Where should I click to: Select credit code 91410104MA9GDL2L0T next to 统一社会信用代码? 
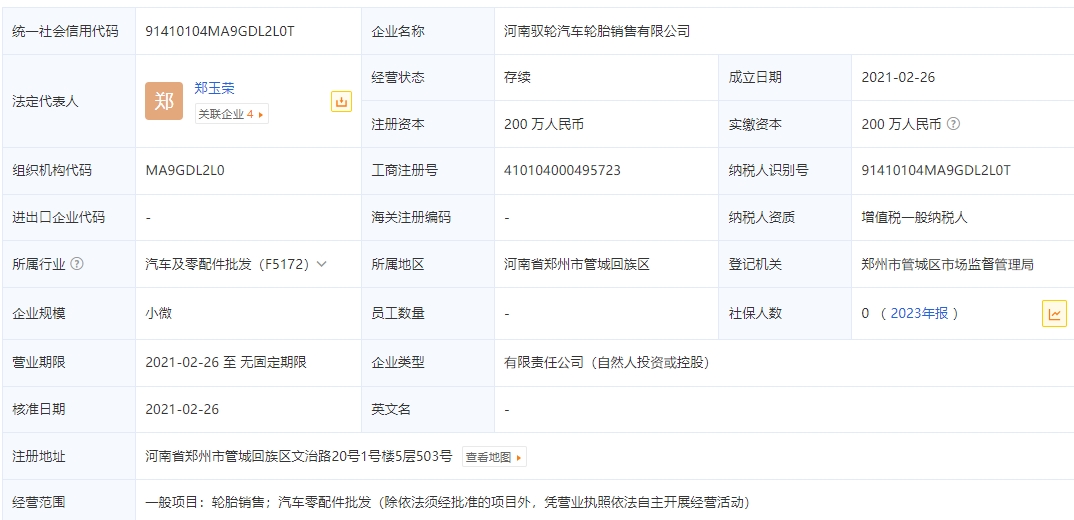(x=220, y=31)
